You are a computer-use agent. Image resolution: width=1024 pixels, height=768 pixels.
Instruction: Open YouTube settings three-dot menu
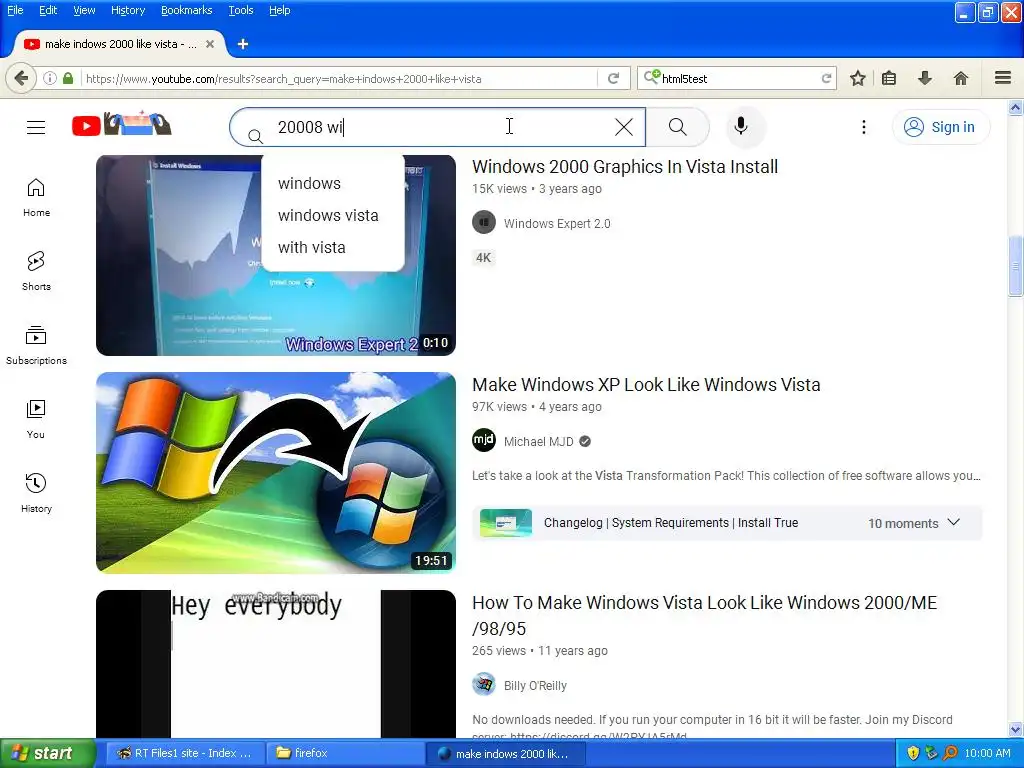863,127
